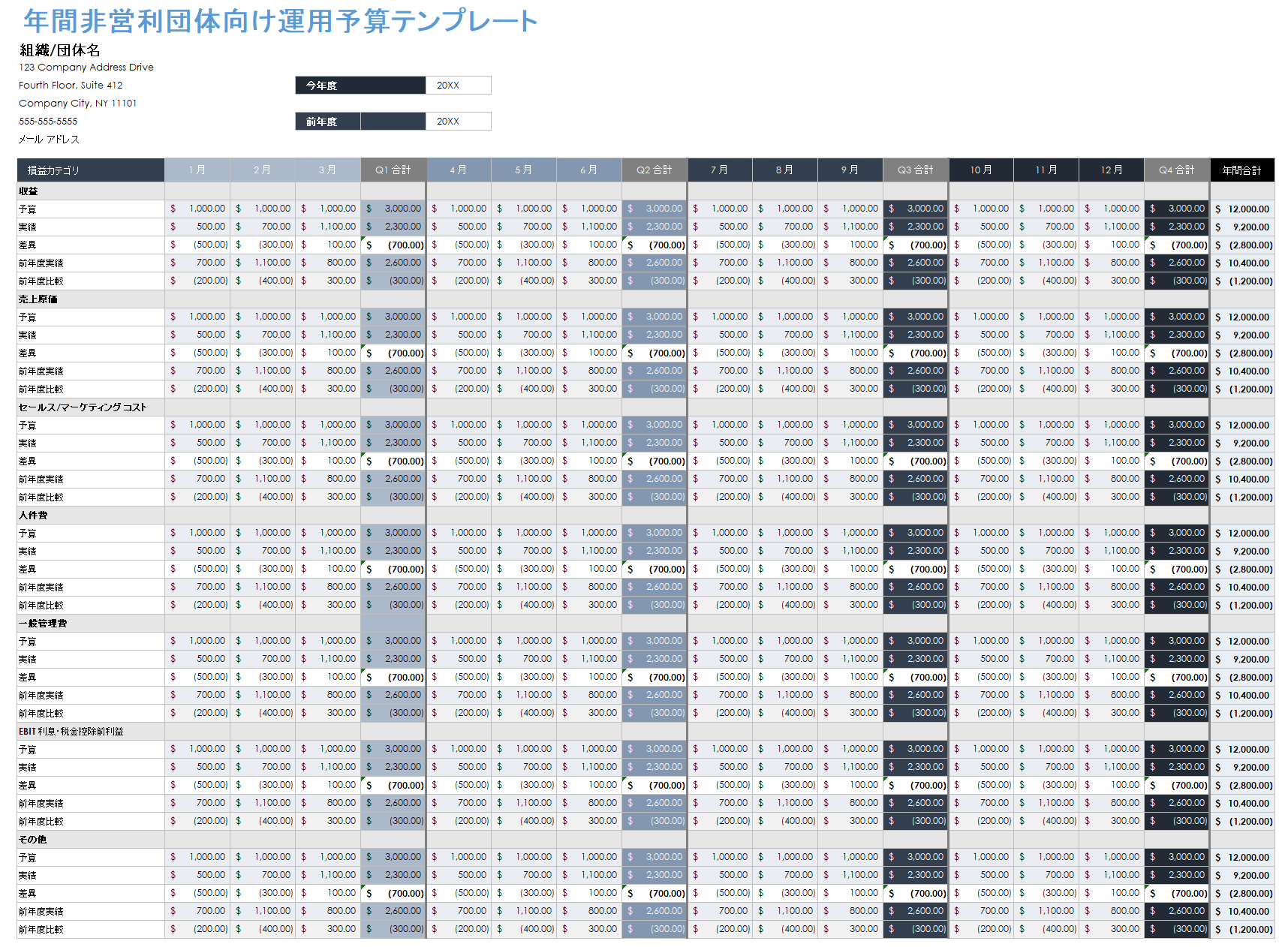Click the メール アドレス field

point(49,139)
